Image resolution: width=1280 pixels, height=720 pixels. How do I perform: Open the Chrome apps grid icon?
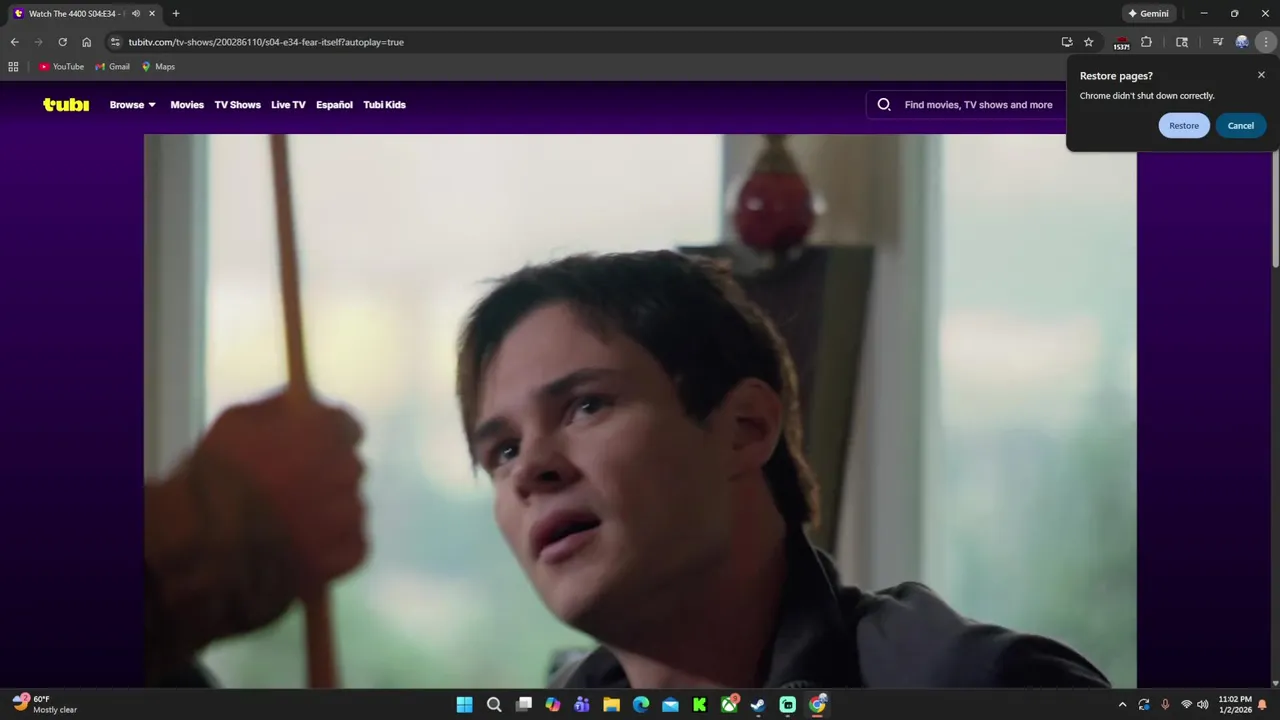(13, 66)
